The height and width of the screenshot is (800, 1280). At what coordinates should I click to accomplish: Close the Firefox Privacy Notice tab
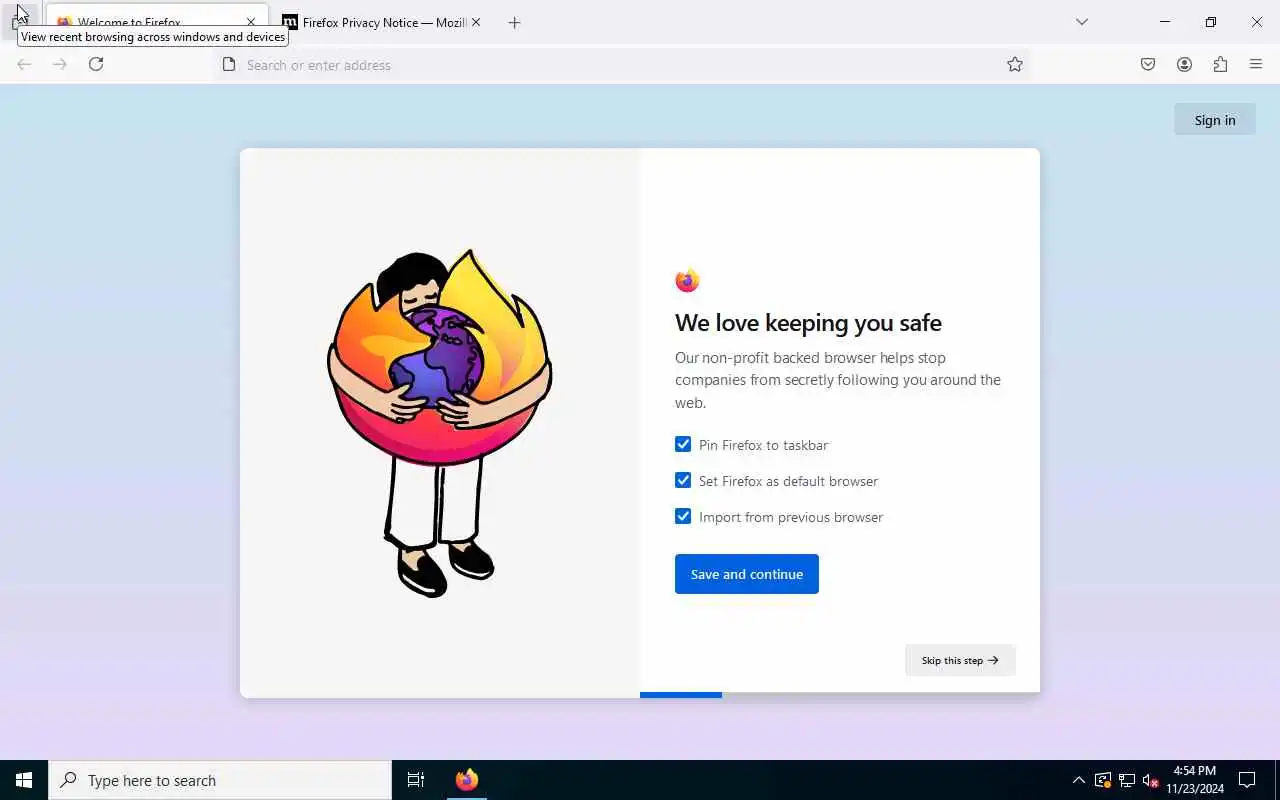coord(476,22)
